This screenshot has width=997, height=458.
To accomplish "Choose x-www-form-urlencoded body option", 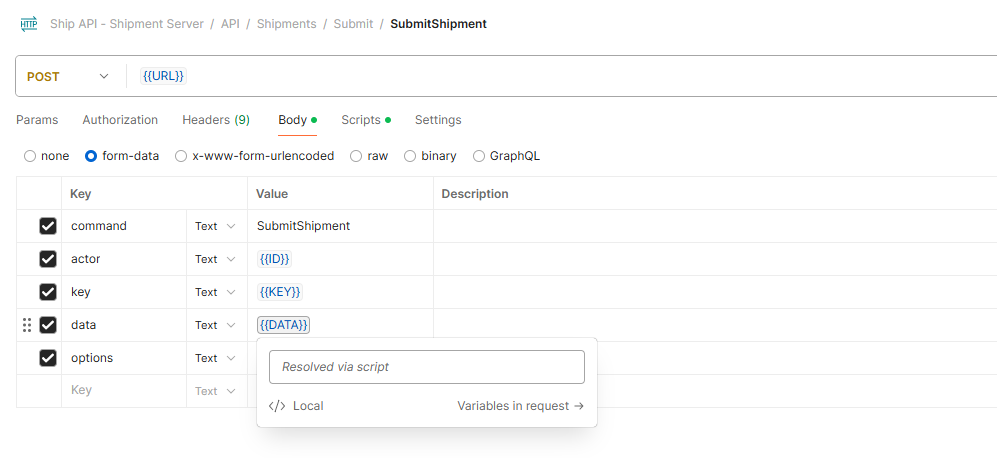I will click(x=181, y=156).
